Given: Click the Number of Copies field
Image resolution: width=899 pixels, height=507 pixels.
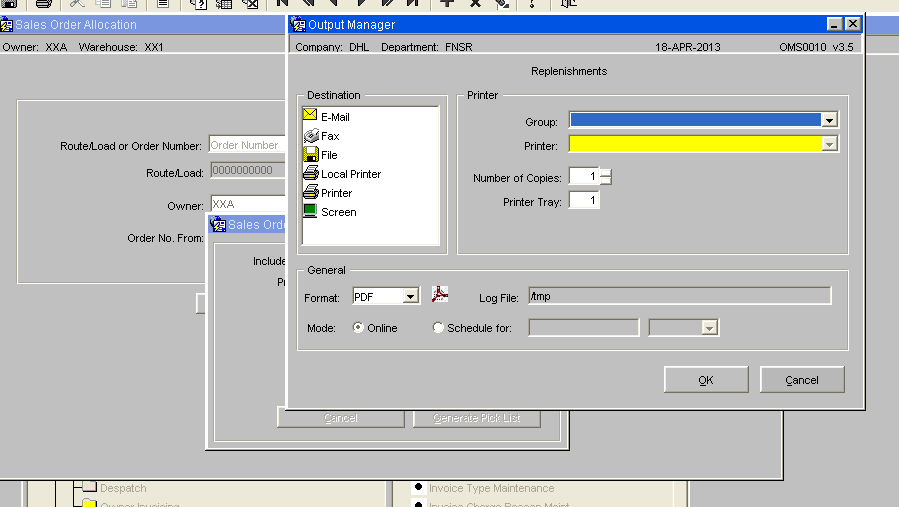Looking at the screenshot, I should [584, 176].
